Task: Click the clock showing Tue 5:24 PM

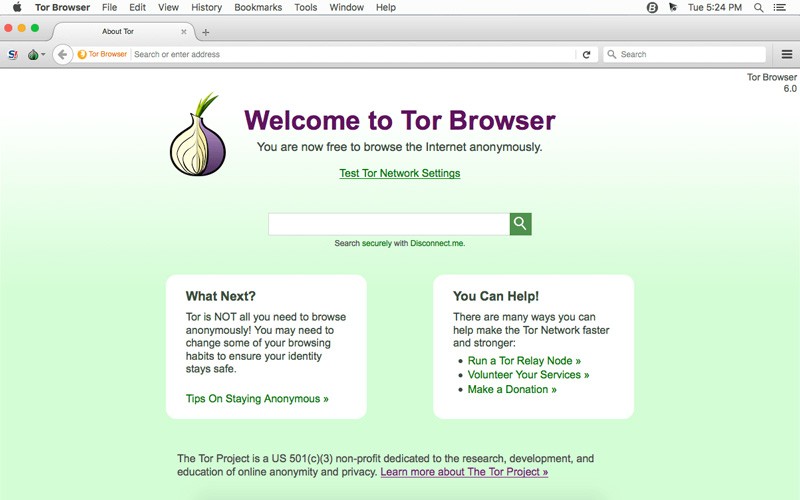Action: click(714, 7)
